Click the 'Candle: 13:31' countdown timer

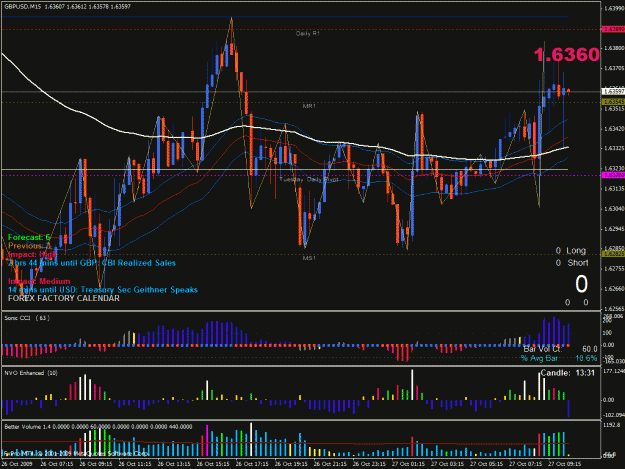(x=568, y=373)
